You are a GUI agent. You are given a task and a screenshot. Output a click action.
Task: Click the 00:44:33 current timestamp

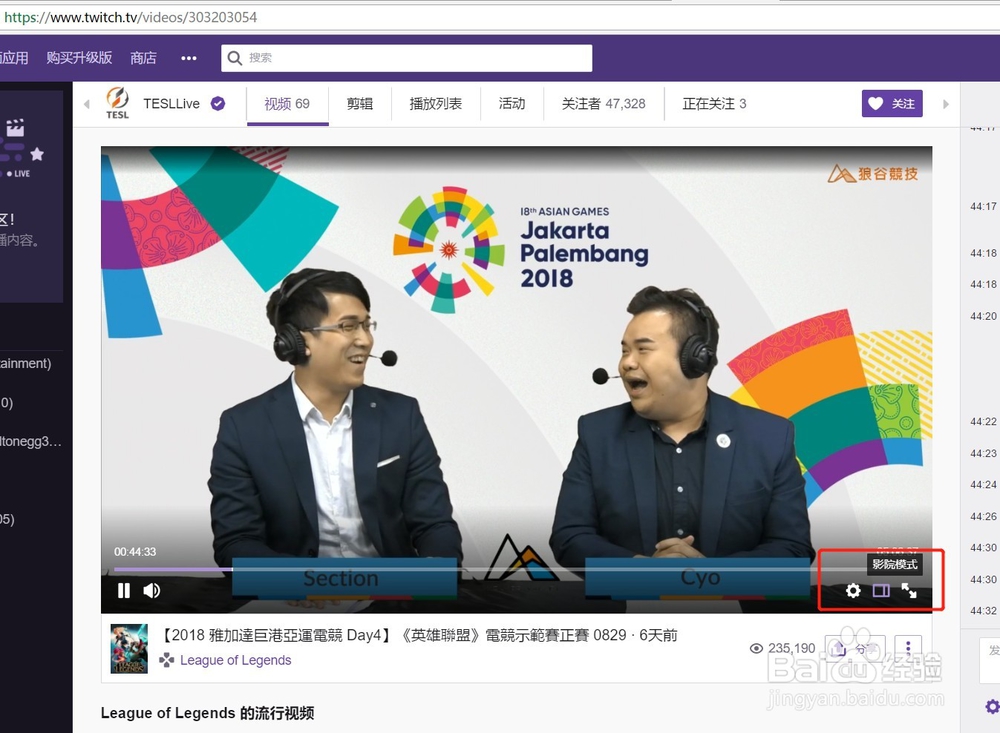[x=135, y=552]
